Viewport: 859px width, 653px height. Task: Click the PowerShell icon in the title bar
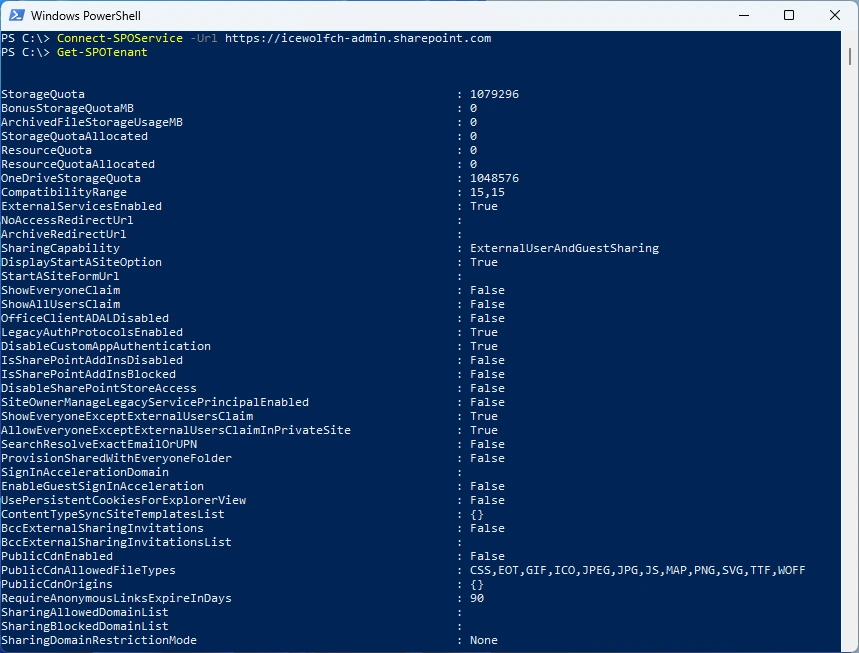16,16
